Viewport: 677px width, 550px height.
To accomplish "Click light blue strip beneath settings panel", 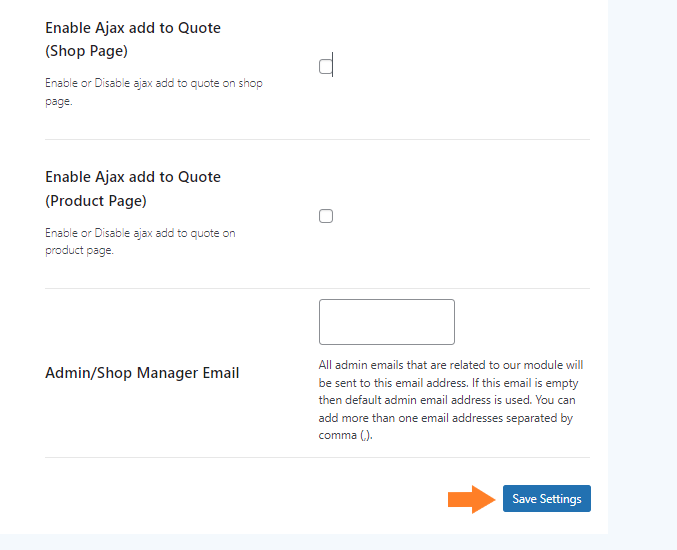I will [x=338, y=542].
